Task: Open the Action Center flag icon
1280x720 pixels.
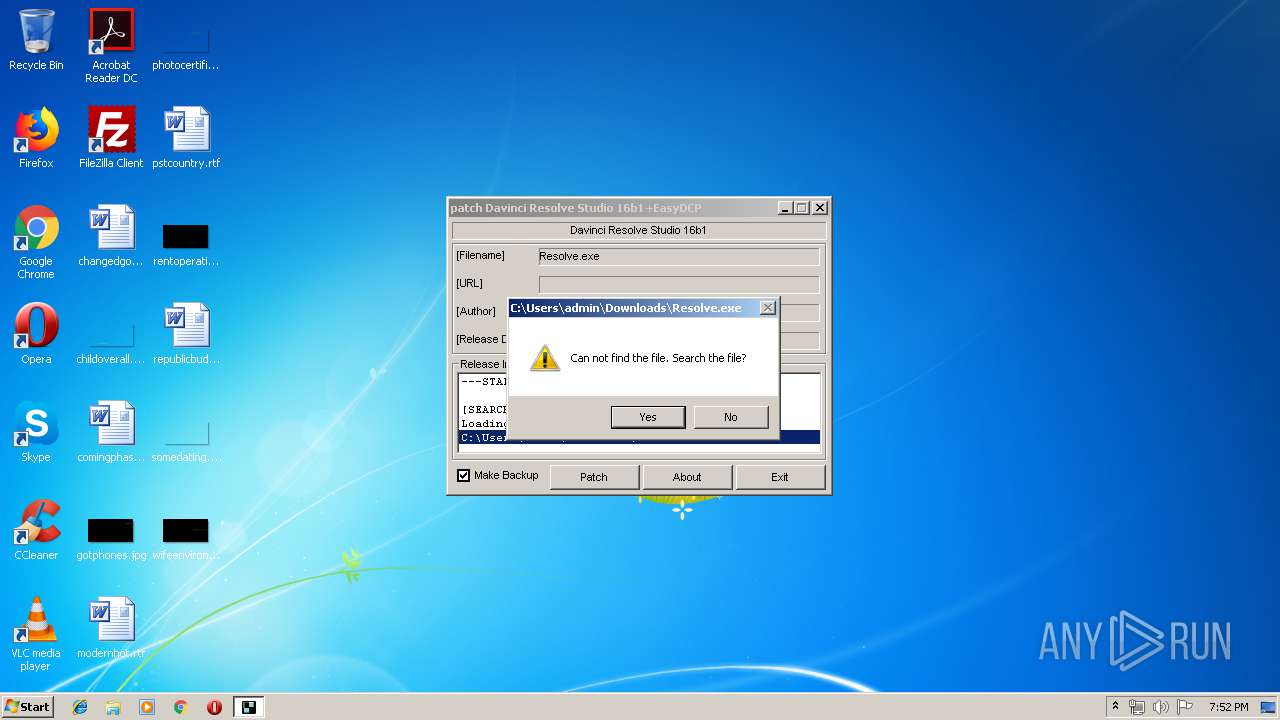Action: (x=1184, y=707)
